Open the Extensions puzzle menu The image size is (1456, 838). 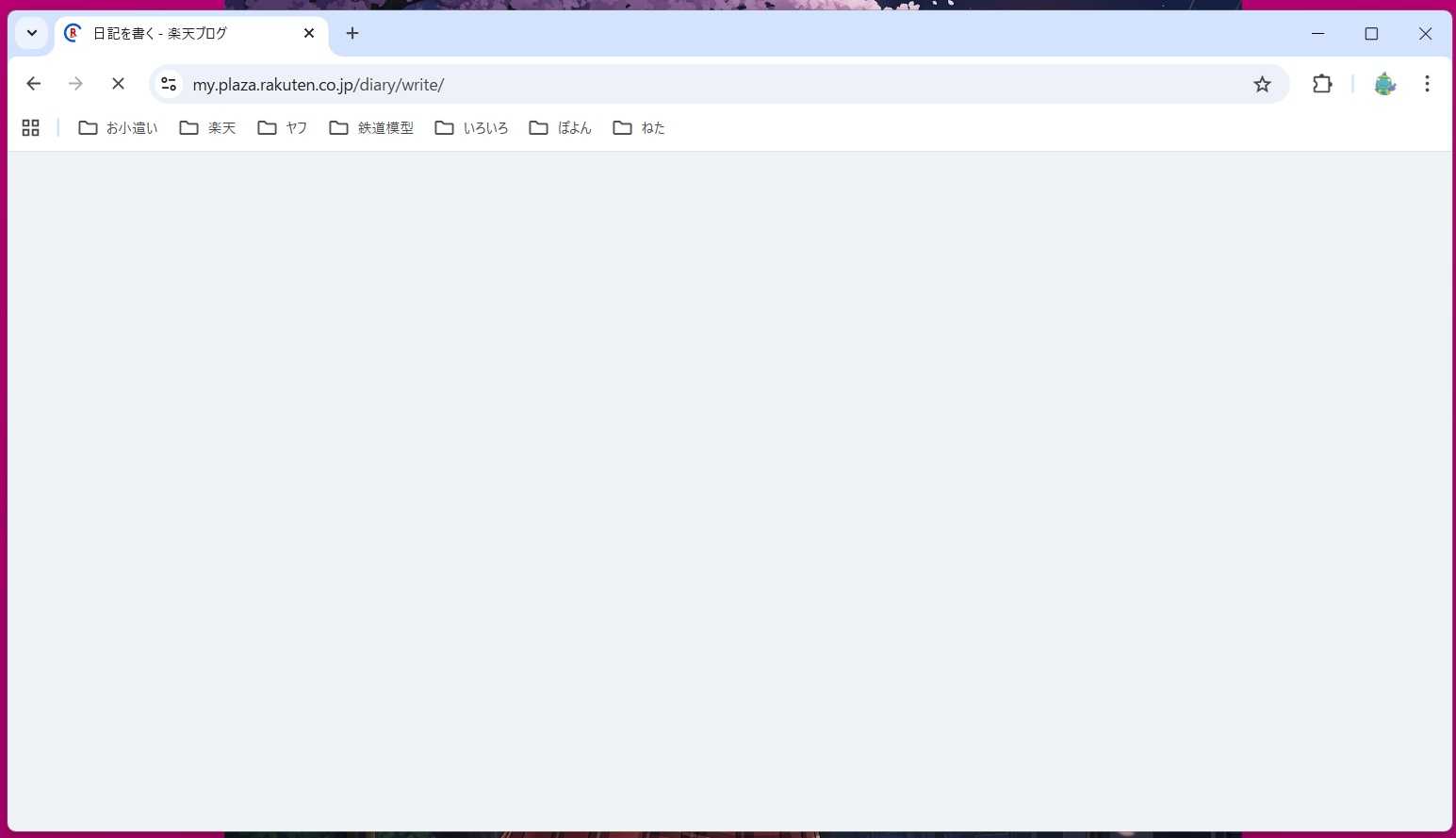tap(1322, 84)
